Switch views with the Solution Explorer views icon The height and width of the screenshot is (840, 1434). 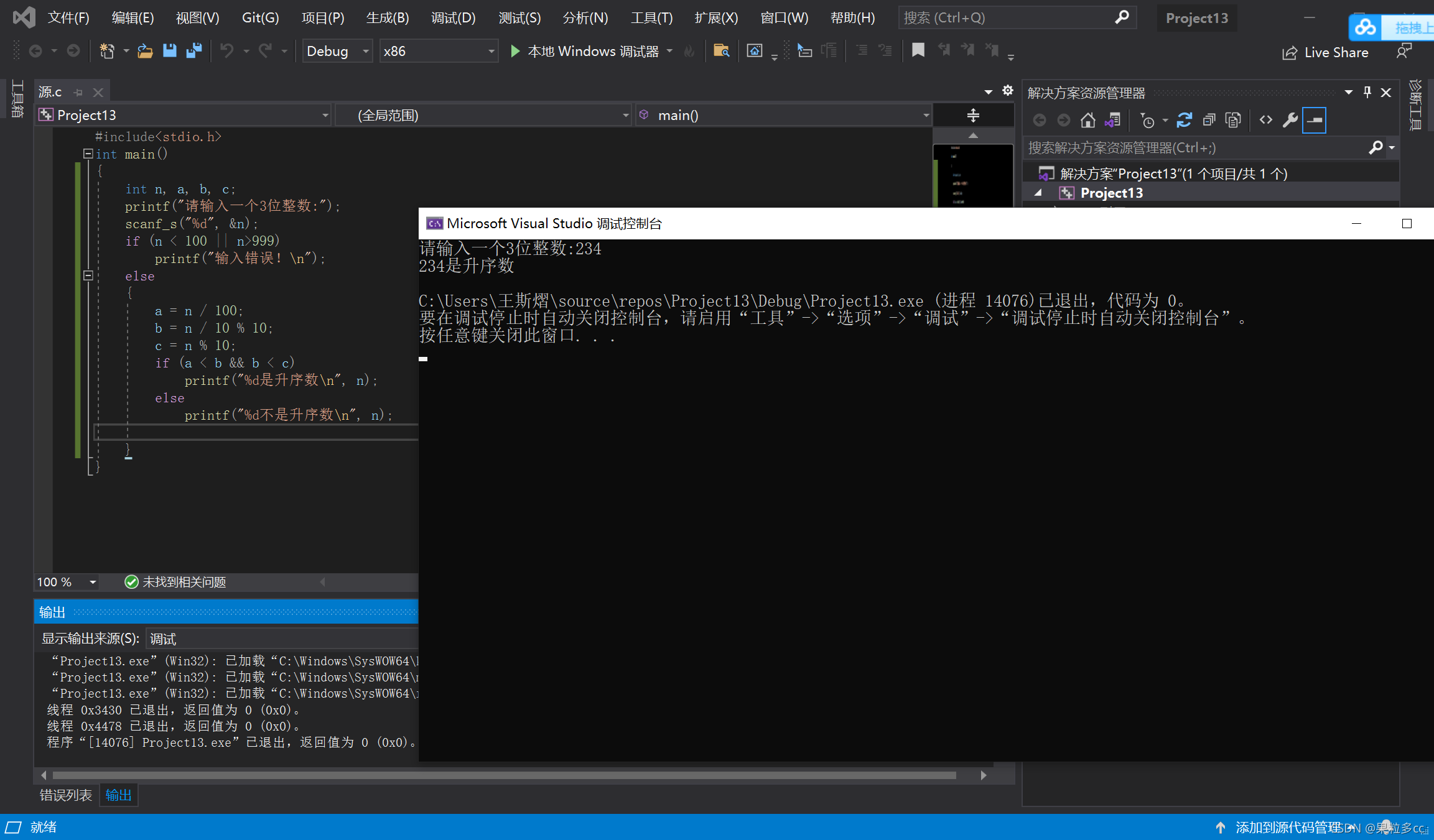[x=1112, y=120]
